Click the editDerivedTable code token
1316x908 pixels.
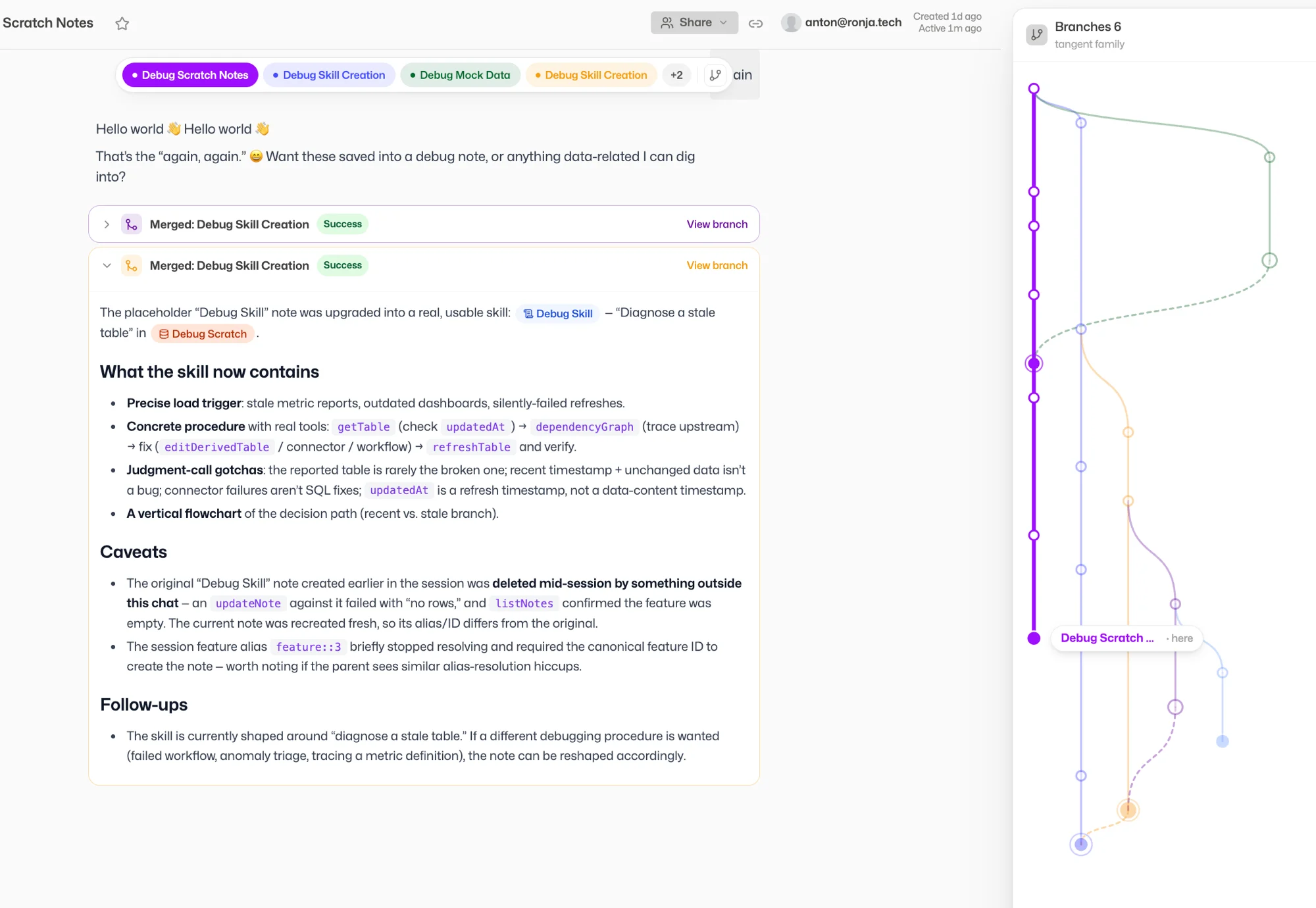[x=216, y=447]
